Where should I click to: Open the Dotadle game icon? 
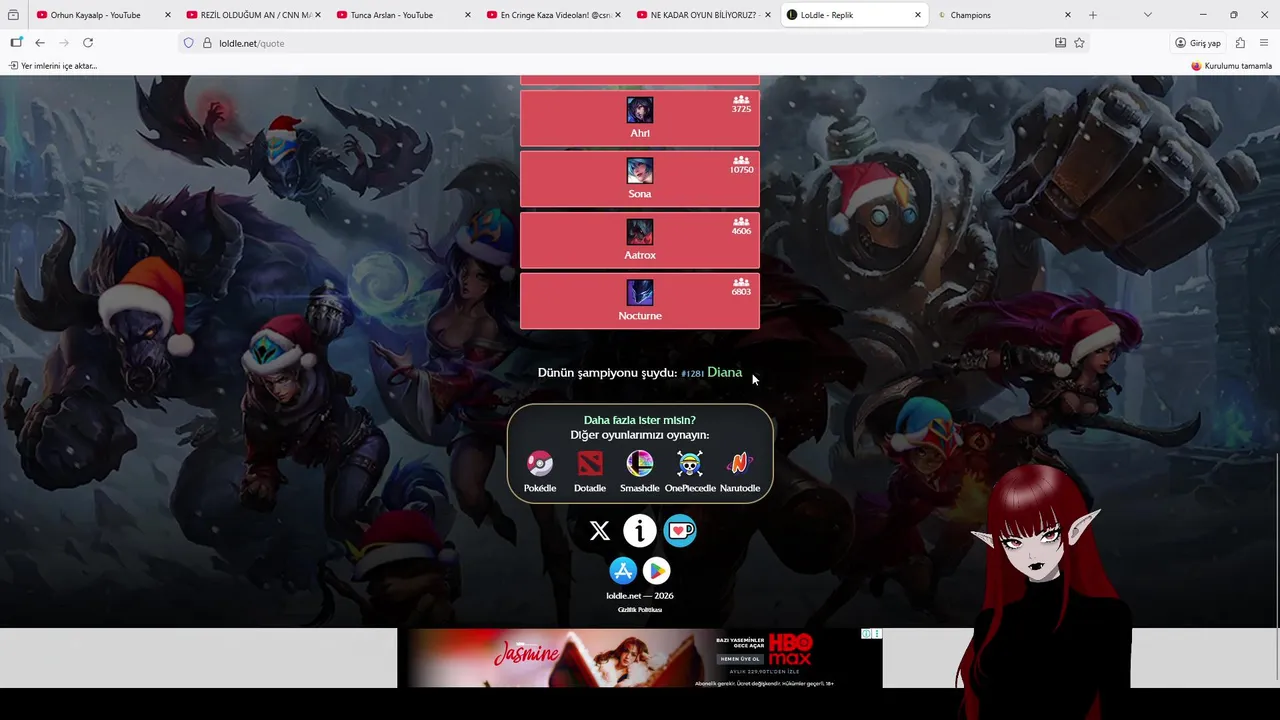click(590, 464)
